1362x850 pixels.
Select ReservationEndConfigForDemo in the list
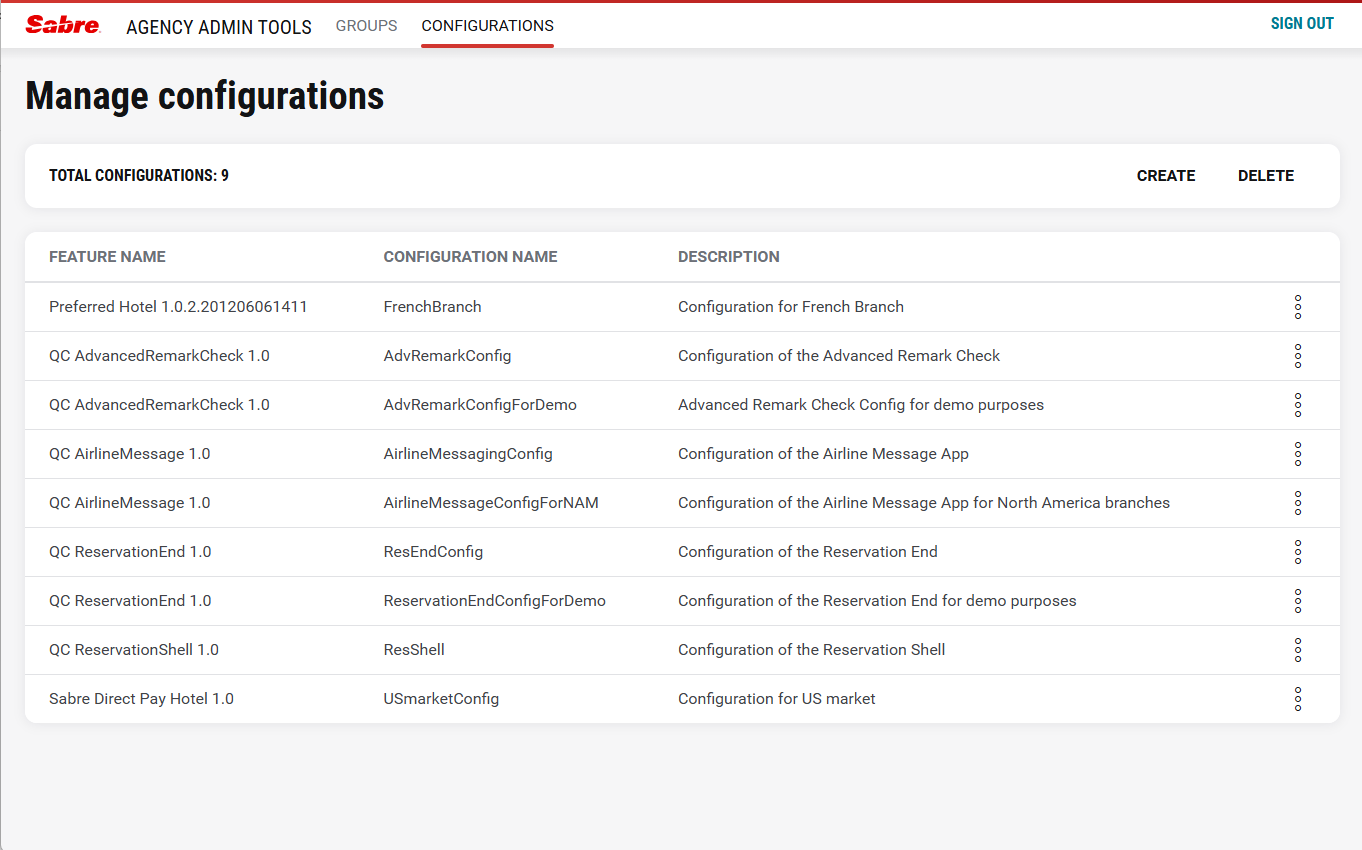495,601
